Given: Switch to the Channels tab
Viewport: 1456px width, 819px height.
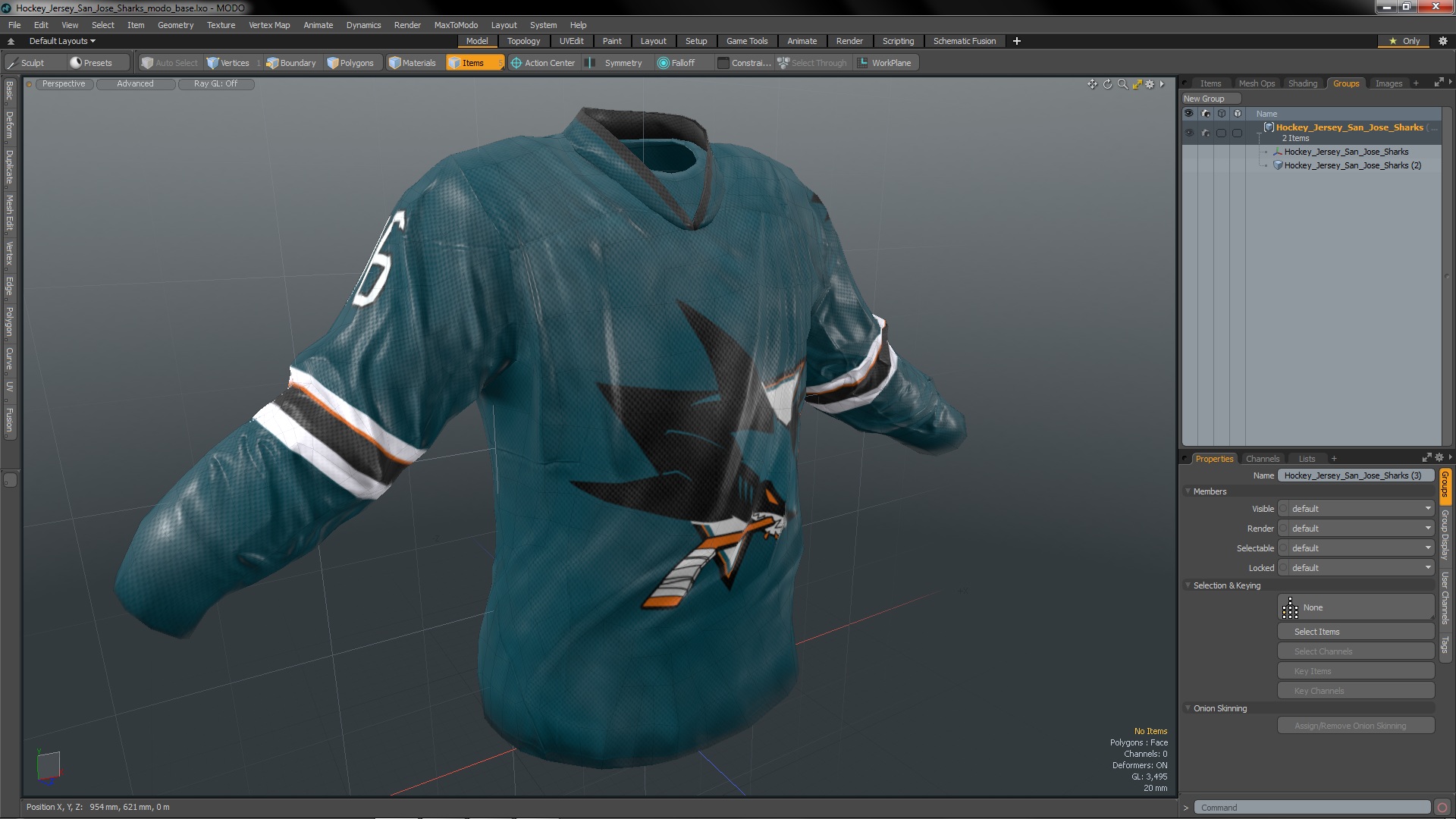Looking at the screenshot, I should 1262,459.
